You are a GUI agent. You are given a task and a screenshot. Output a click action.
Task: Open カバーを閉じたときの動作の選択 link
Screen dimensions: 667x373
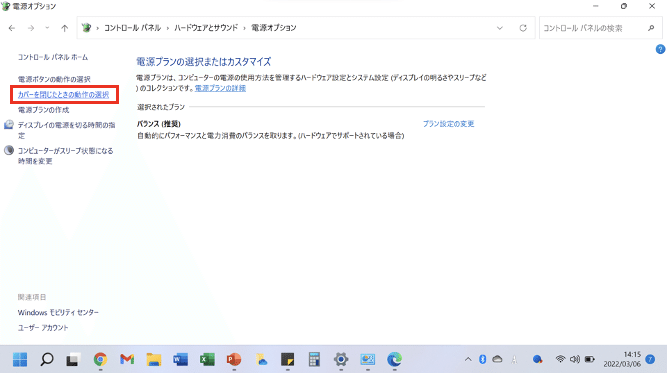[63, 94]
